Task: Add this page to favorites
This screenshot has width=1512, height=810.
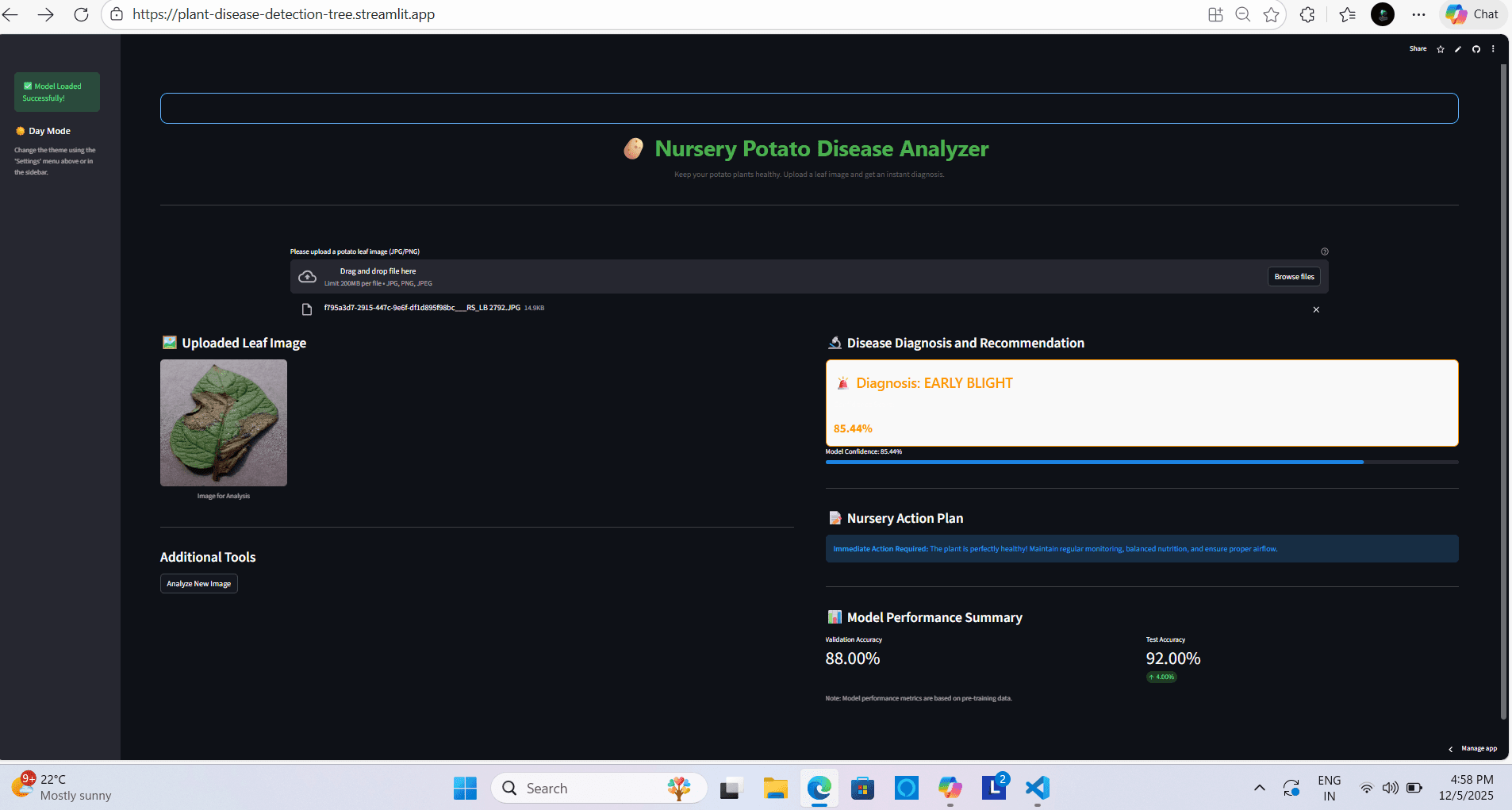Action: (1271, 14)
